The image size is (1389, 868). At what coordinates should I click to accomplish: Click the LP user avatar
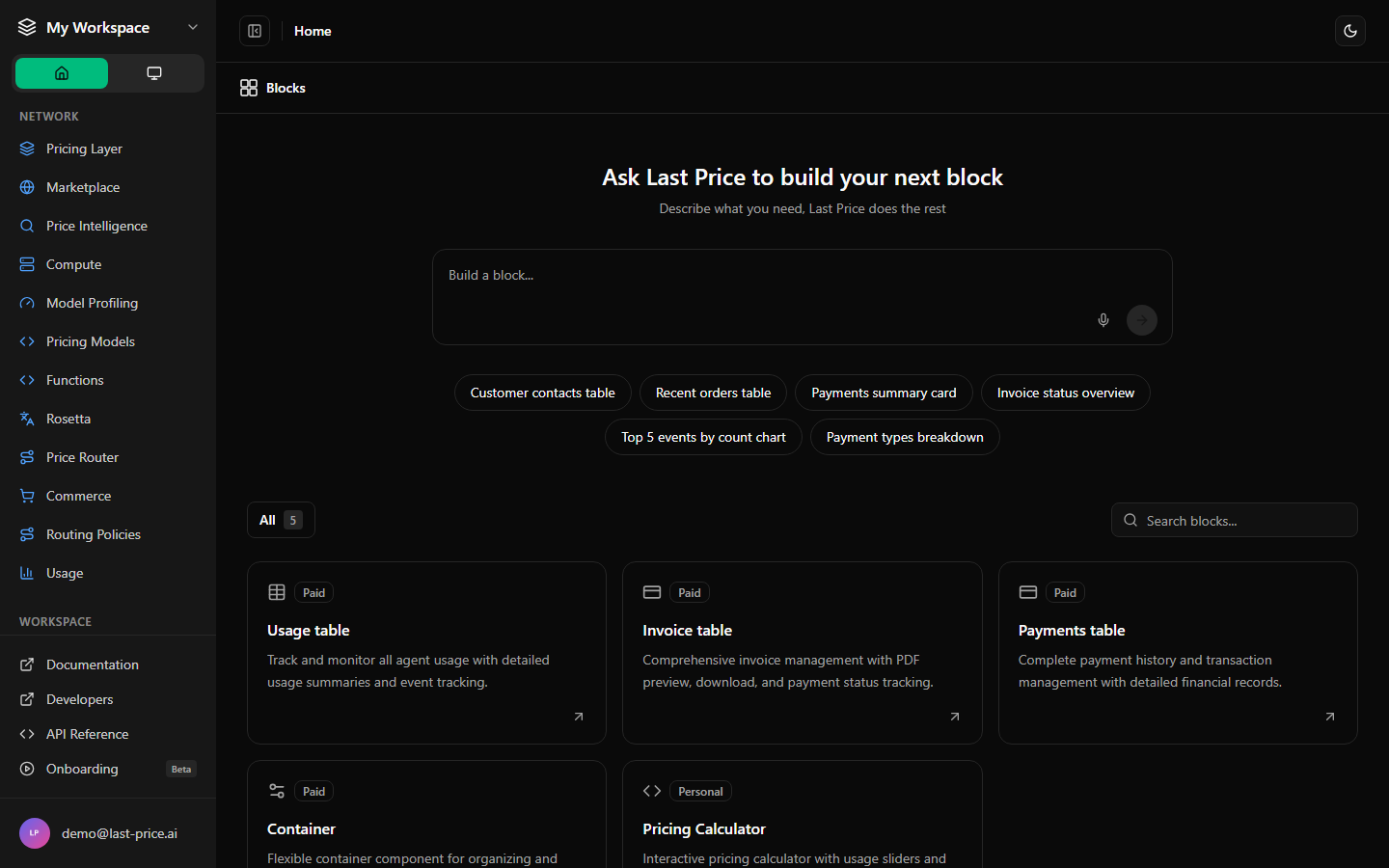pyautogui.click(x=35, y=833)
